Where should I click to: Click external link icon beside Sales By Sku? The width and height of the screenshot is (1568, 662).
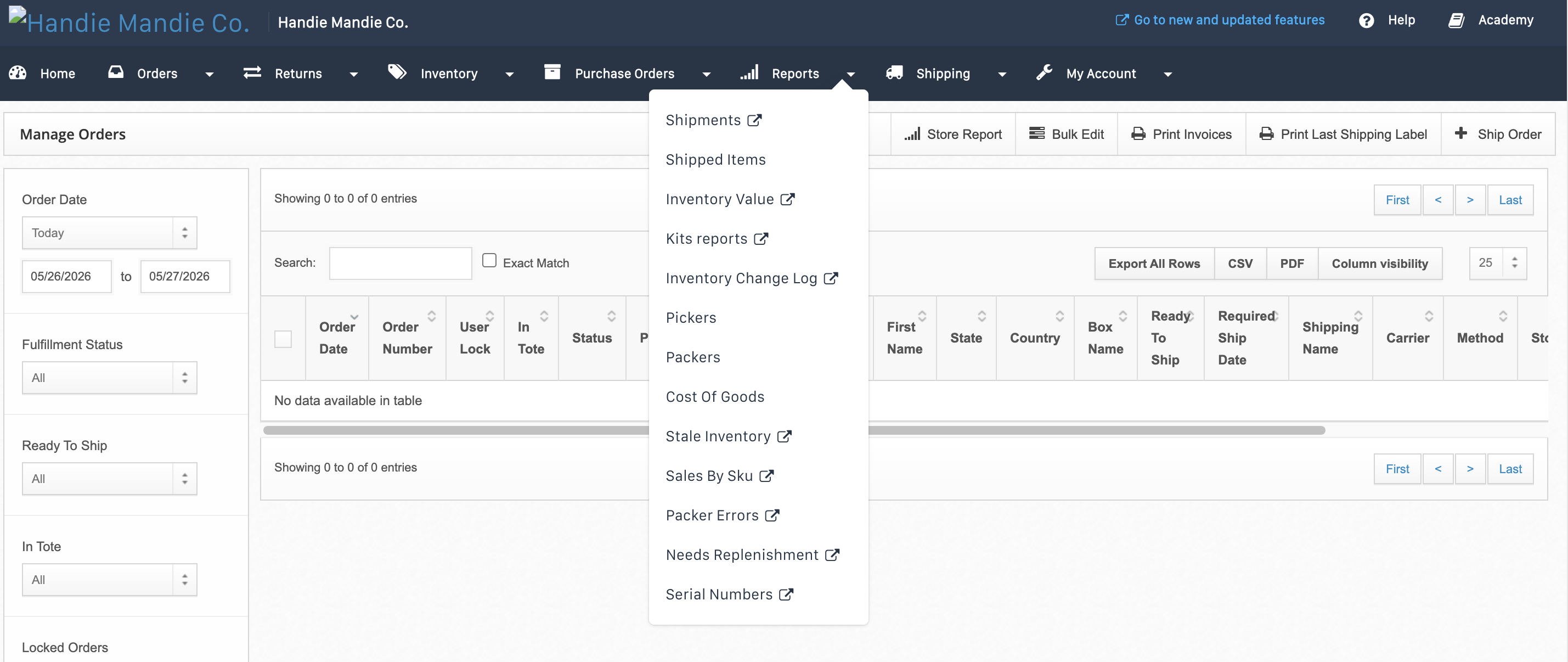click(766, 476)
